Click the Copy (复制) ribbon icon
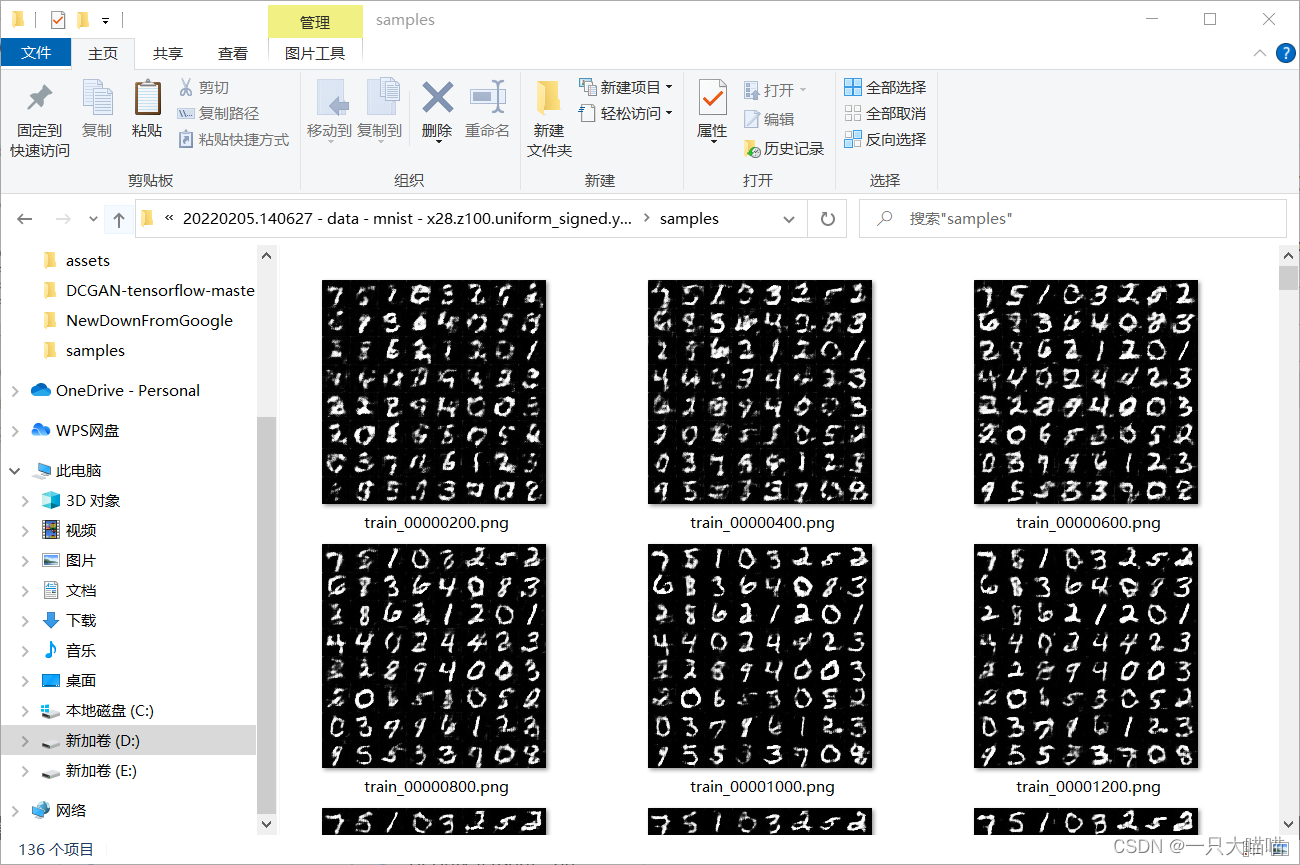The height and width of the screenshot is (865, 1300). click(x=97, y=100)
